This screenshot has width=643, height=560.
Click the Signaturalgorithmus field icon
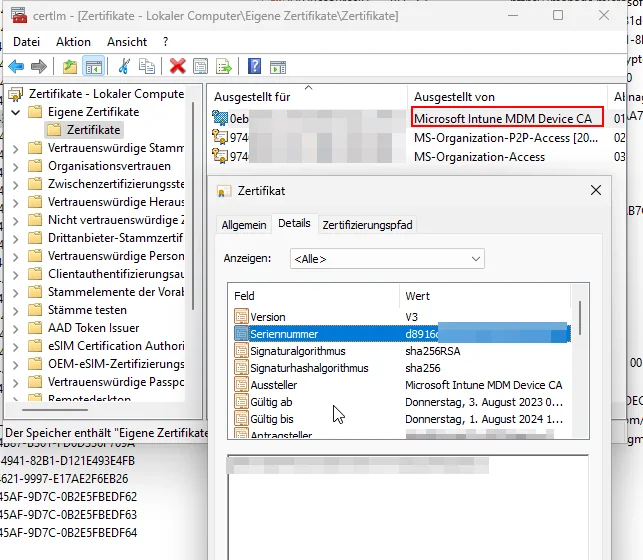pyautogui.click(x=241, y=350)
